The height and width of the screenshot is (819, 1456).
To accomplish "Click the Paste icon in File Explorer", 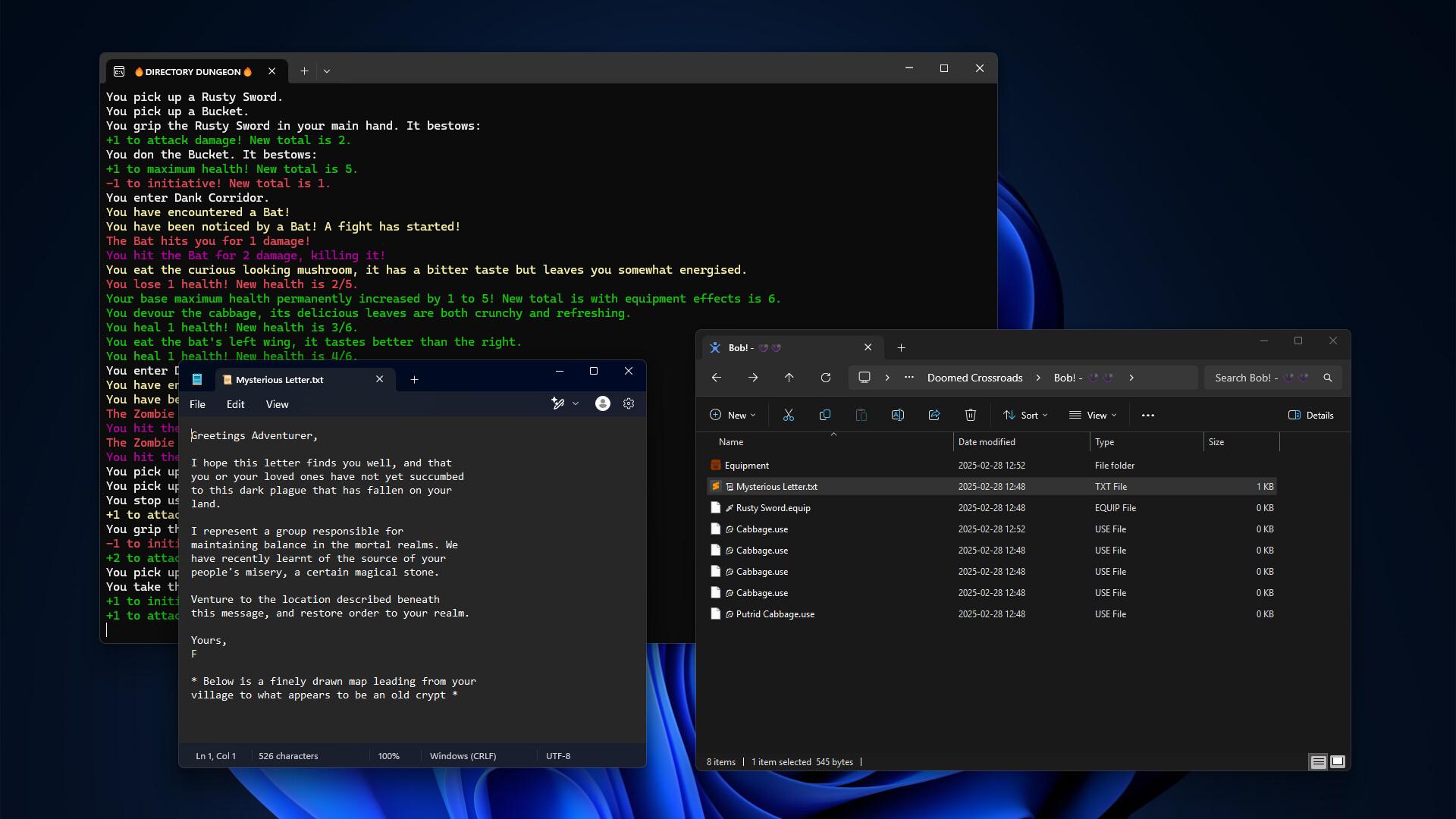I will click(861, 415).
